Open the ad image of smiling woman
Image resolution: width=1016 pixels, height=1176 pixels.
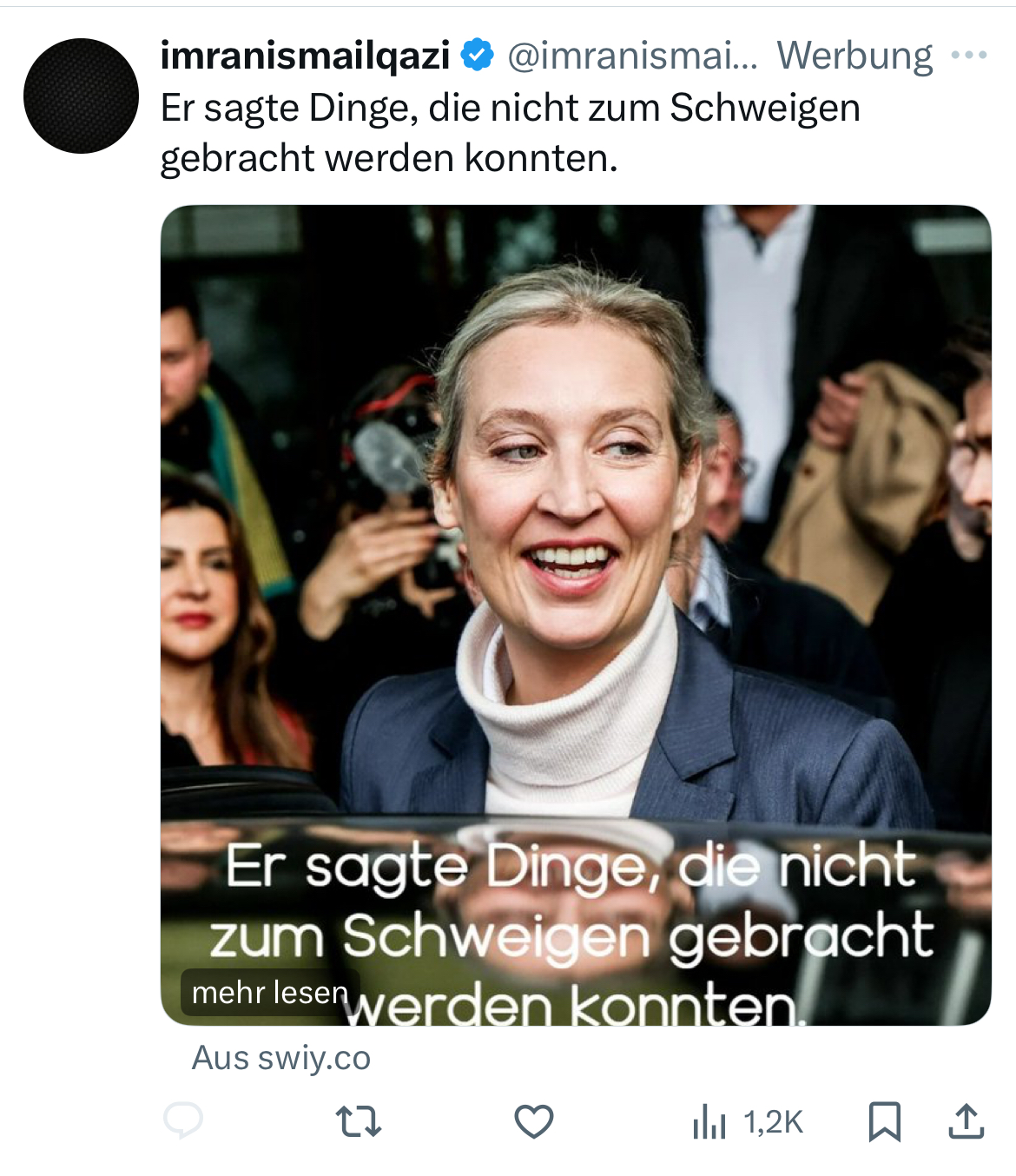click(x=576, y=615)
